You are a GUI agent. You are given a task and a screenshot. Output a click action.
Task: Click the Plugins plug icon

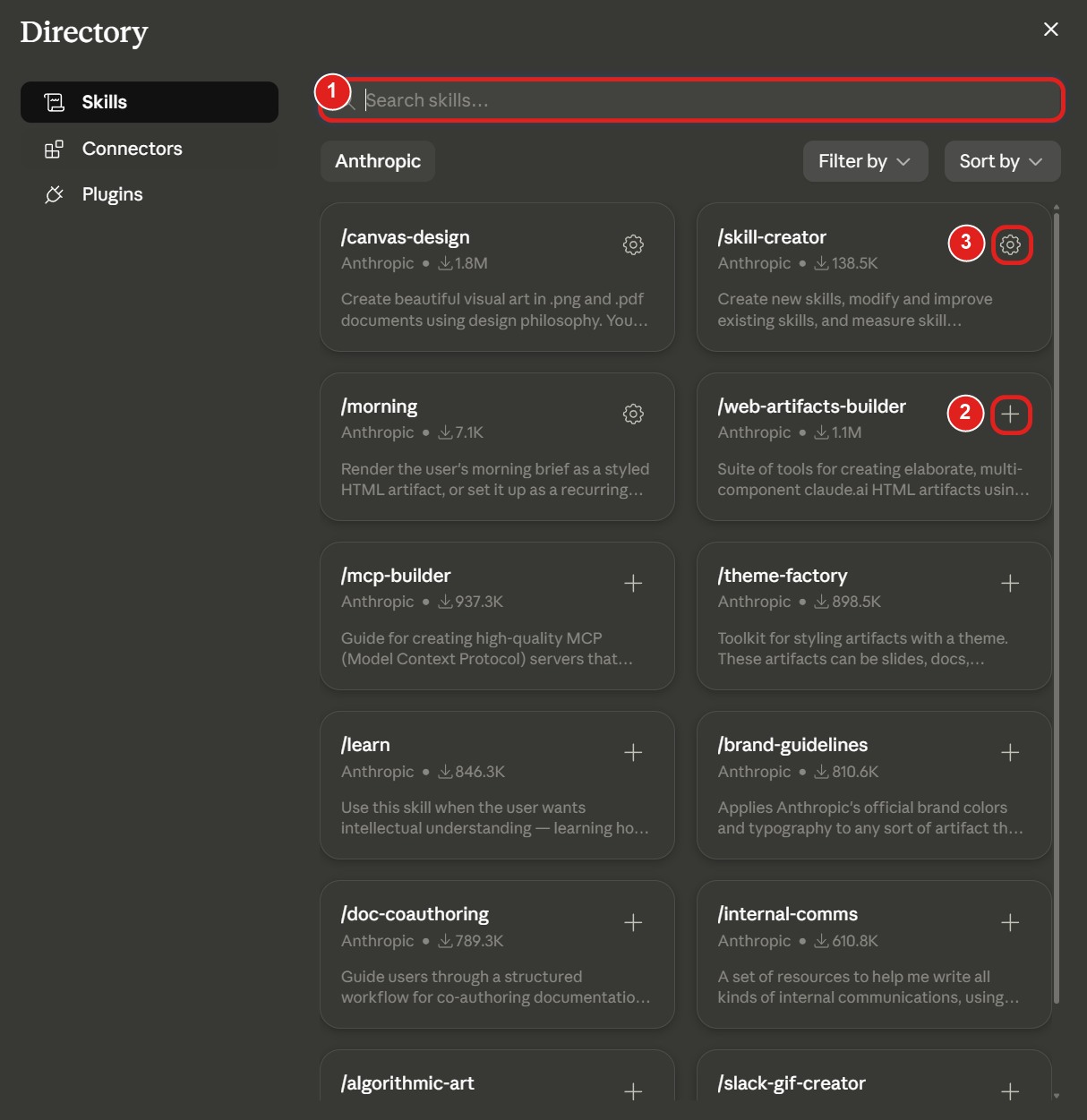pyautogui.click(x=54, y=194)
